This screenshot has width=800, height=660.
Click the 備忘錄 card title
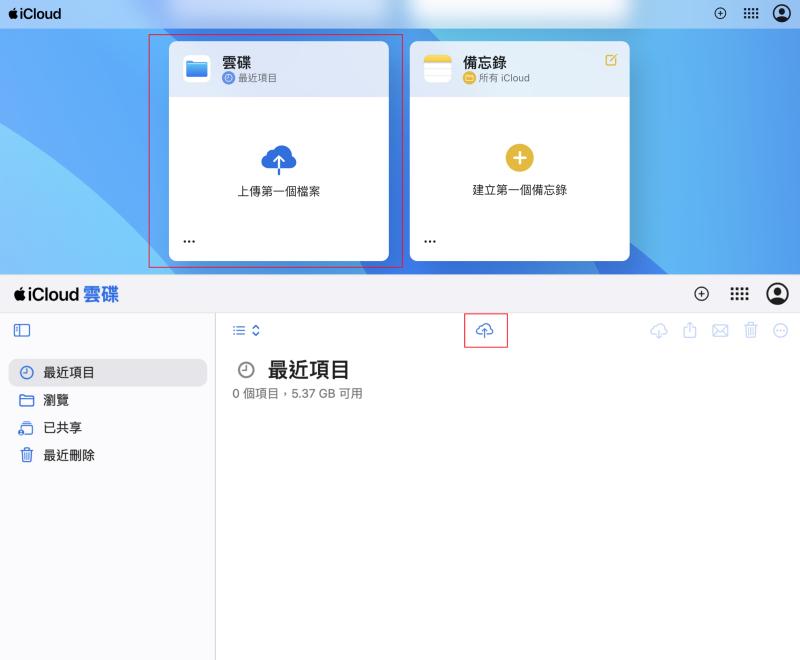pos(485,62)
